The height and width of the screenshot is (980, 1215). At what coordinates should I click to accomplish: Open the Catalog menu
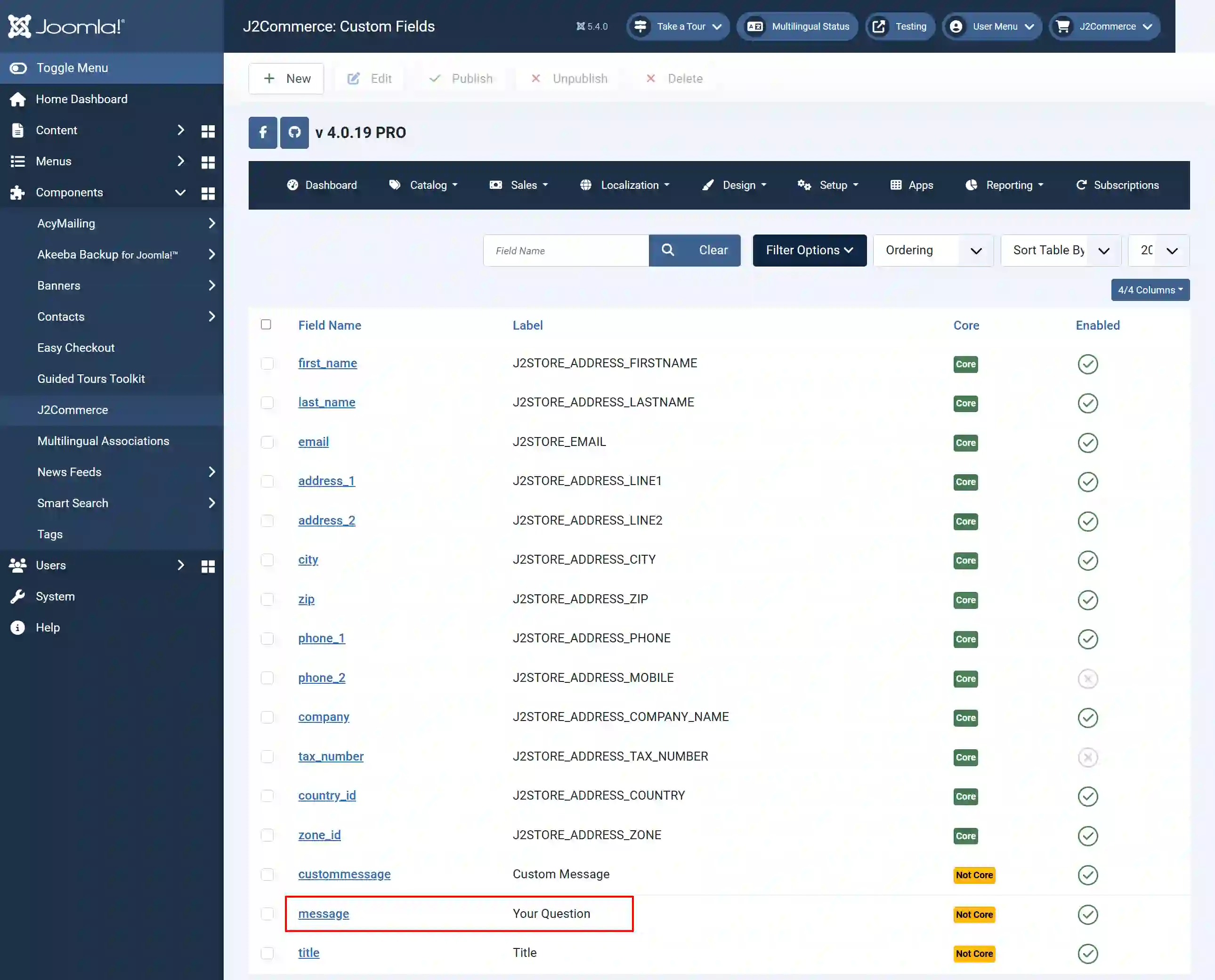point(424,185)
